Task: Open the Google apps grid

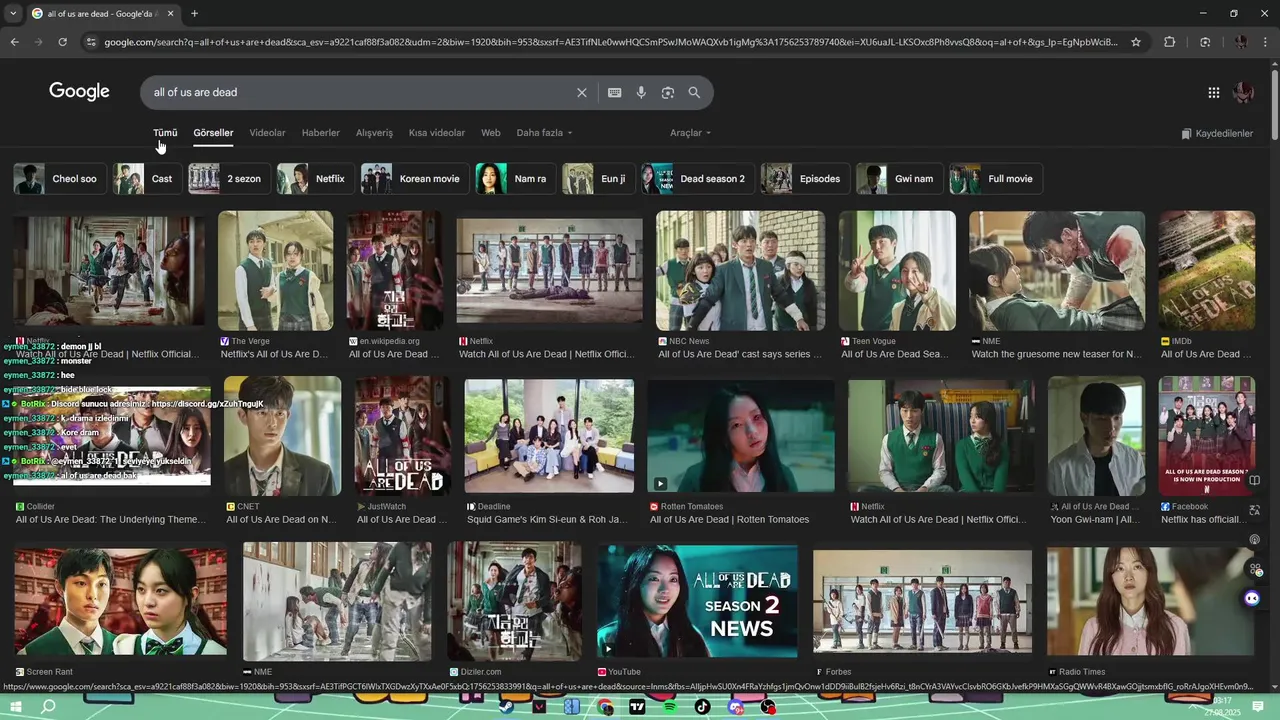Action: pyautogui.click(x=1214, y=92)
